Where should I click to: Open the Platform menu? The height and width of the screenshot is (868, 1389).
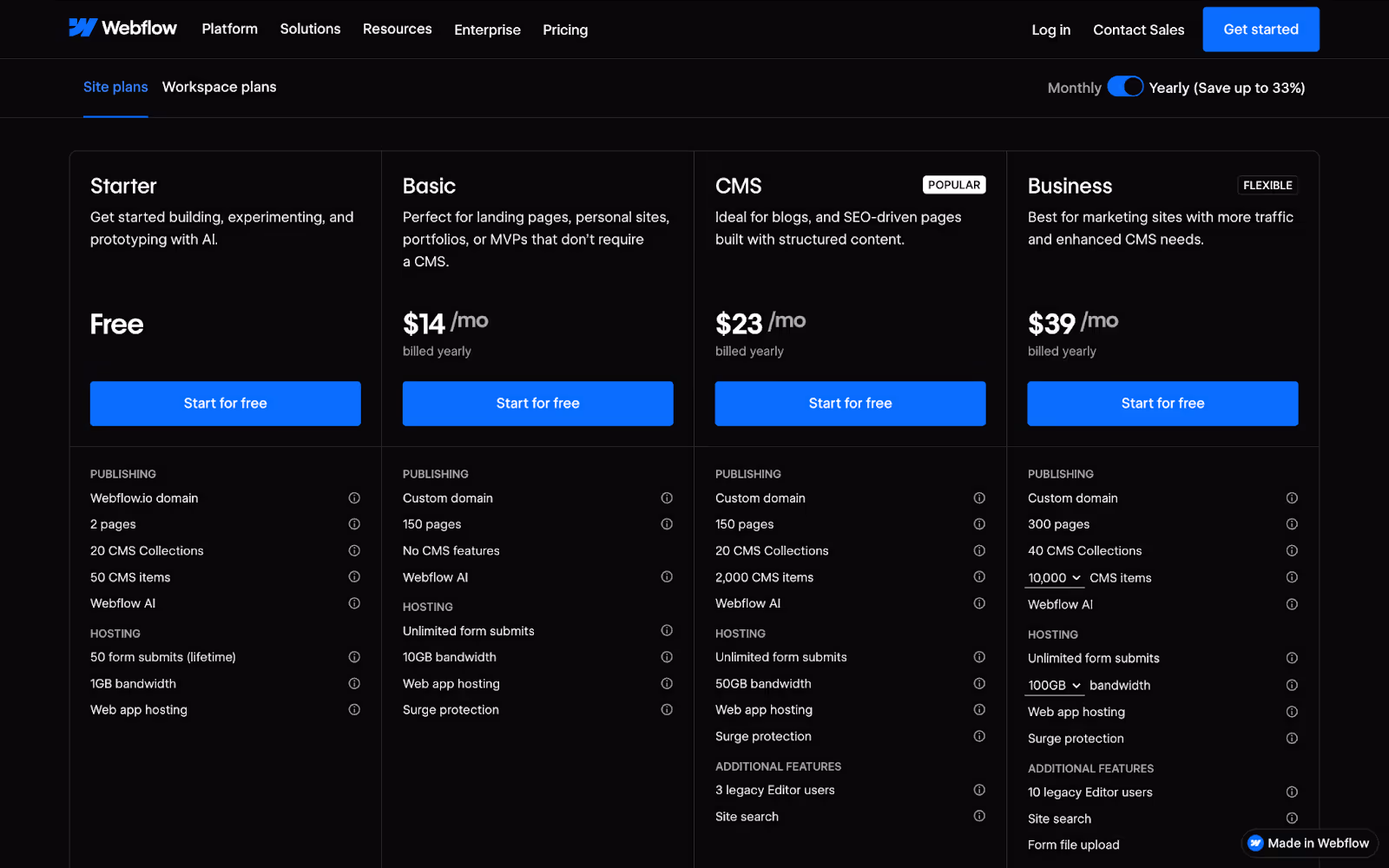click(x=230, y=29)
